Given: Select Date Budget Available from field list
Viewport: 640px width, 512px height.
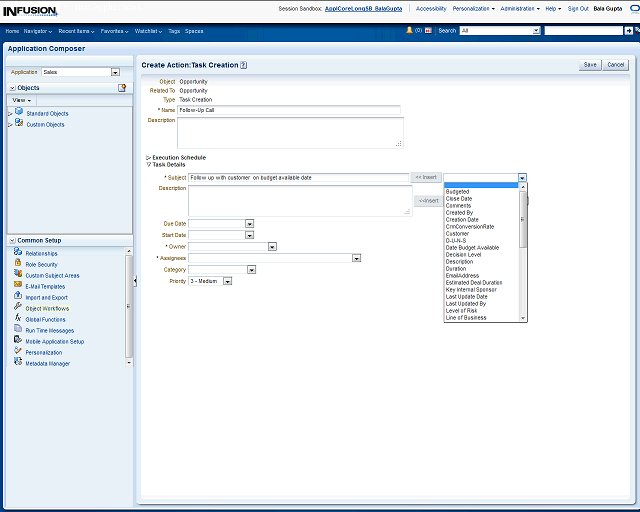Looking at the screenshot, I should pyautogui.click(x=472, y=247).
